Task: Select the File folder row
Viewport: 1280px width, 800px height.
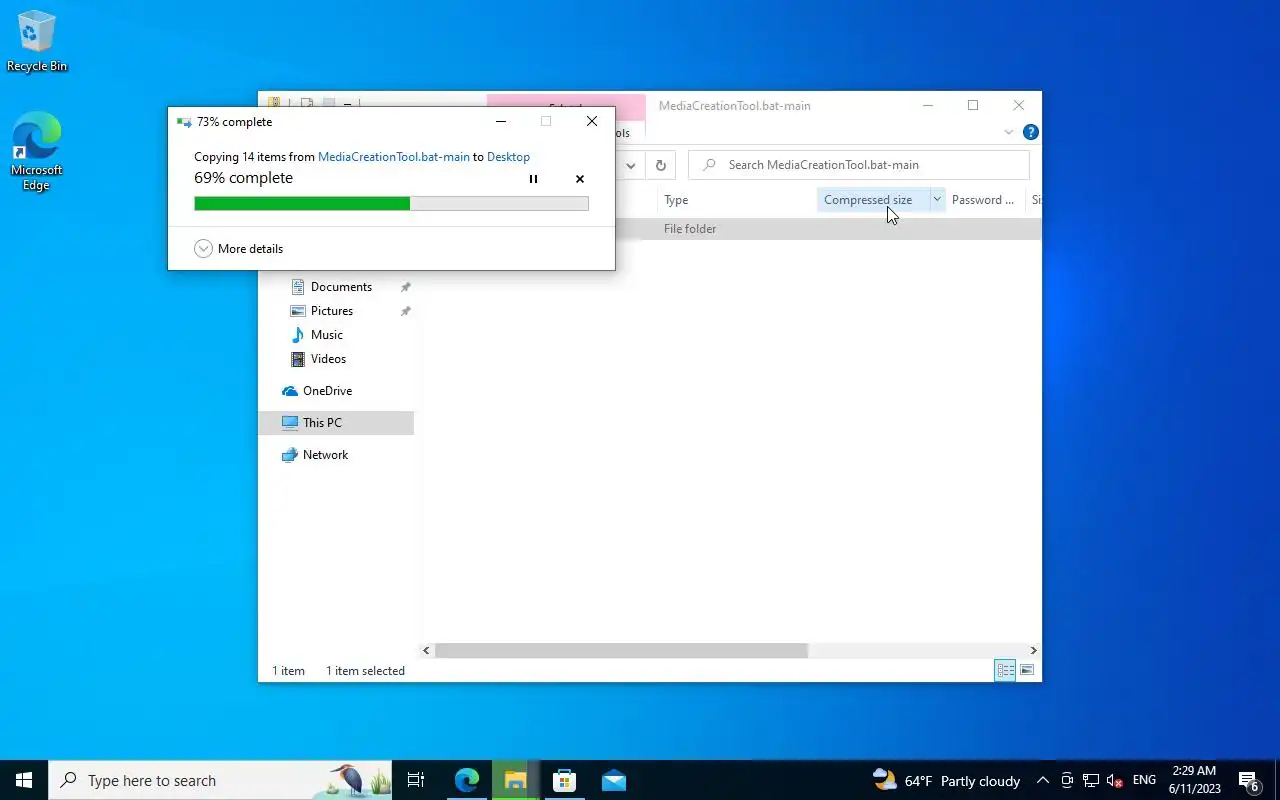Action: (x=828, y=229)
